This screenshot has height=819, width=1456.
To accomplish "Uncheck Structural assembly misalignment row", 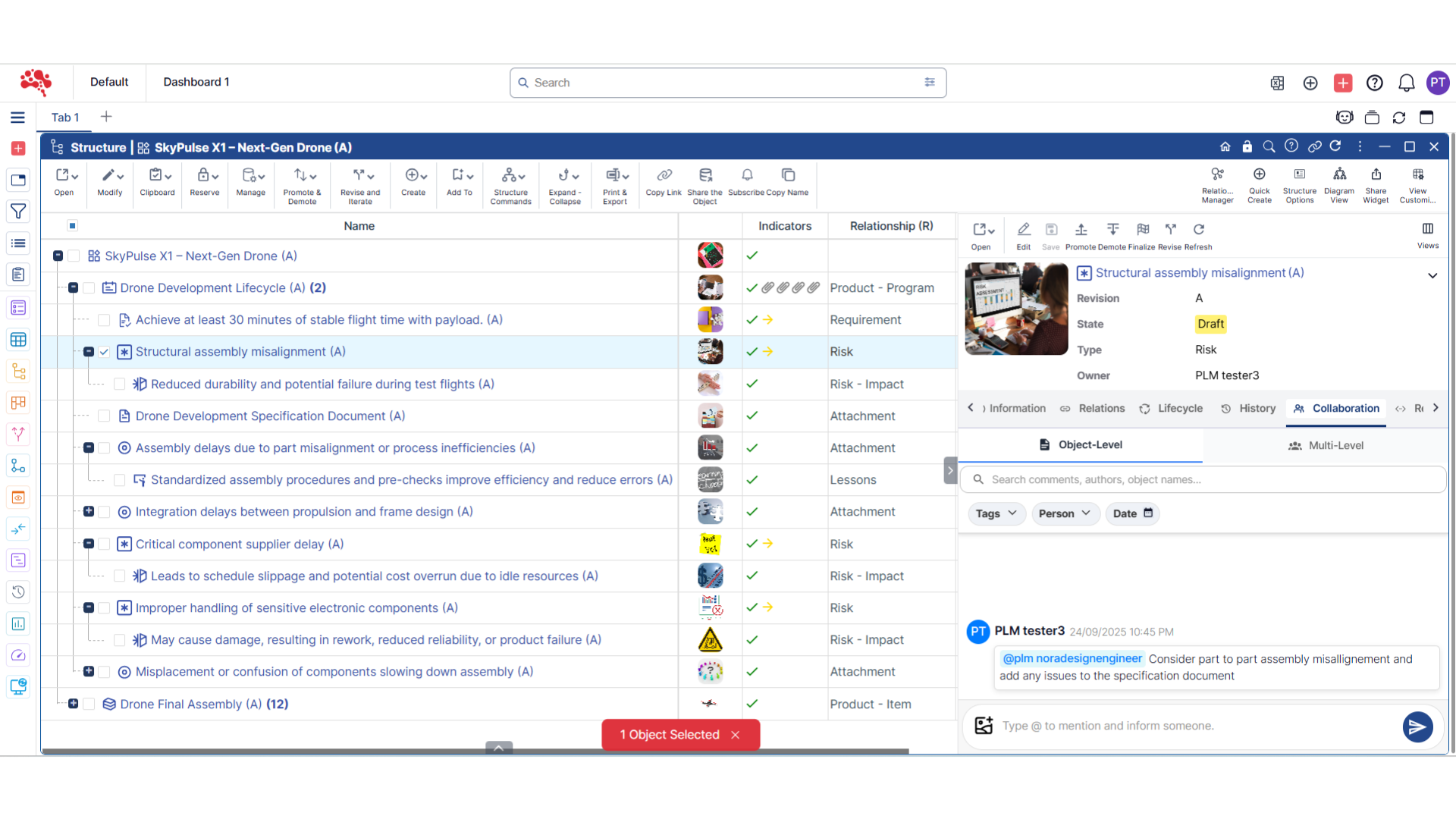I will pyautogui.click(x=104, y=352).
